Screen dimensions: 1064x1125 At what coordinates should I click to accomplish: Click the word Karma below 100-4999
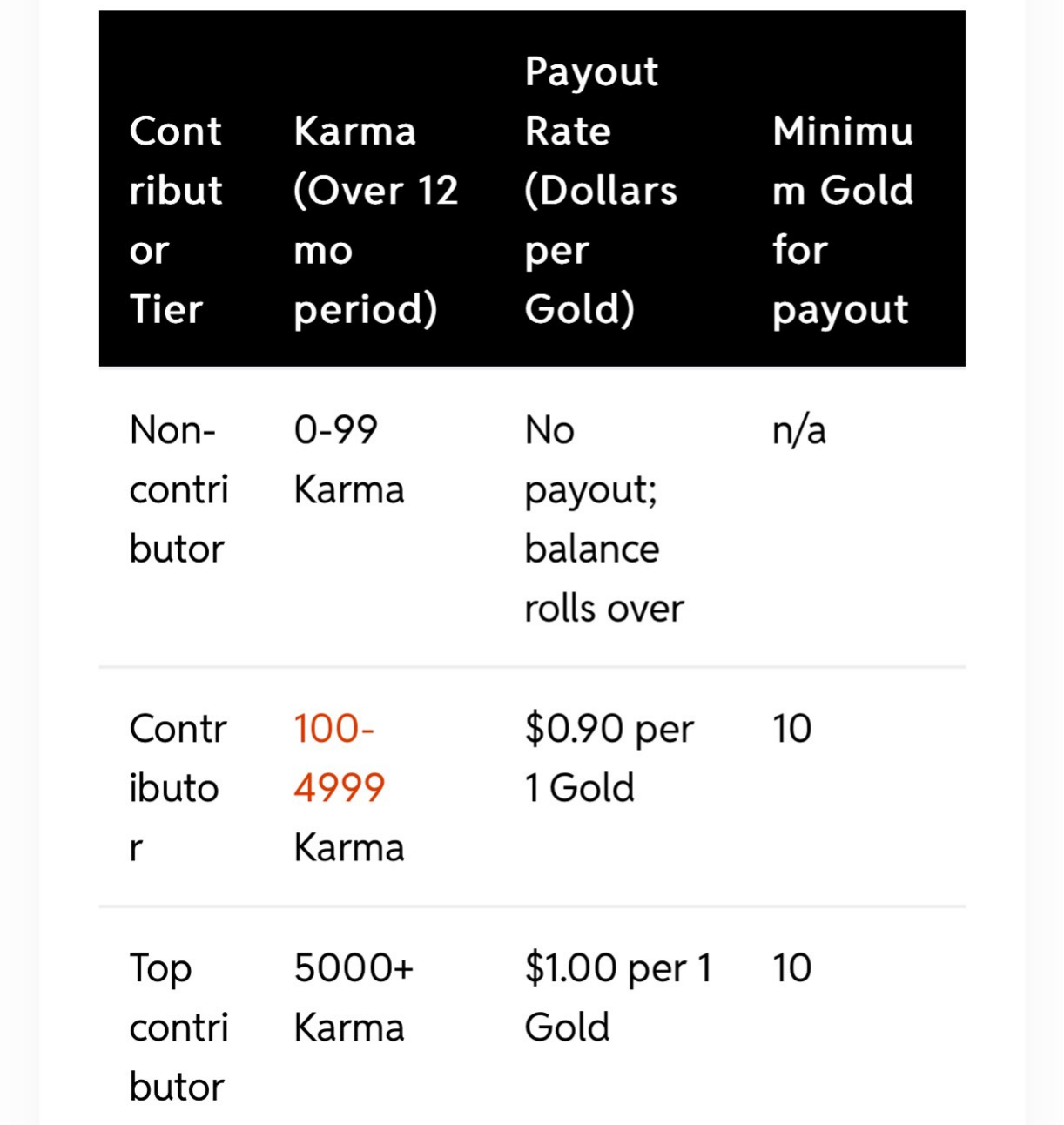coord(349,847)
